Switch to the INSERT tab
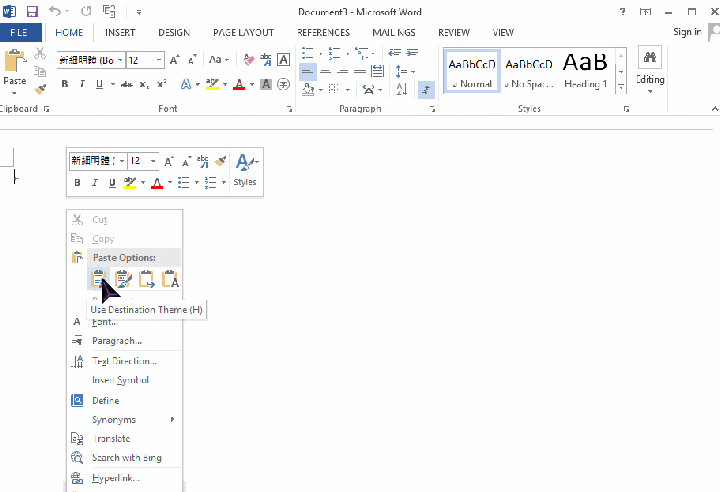Viewport: 720px width, 492px height. click(x=120, y=33)
